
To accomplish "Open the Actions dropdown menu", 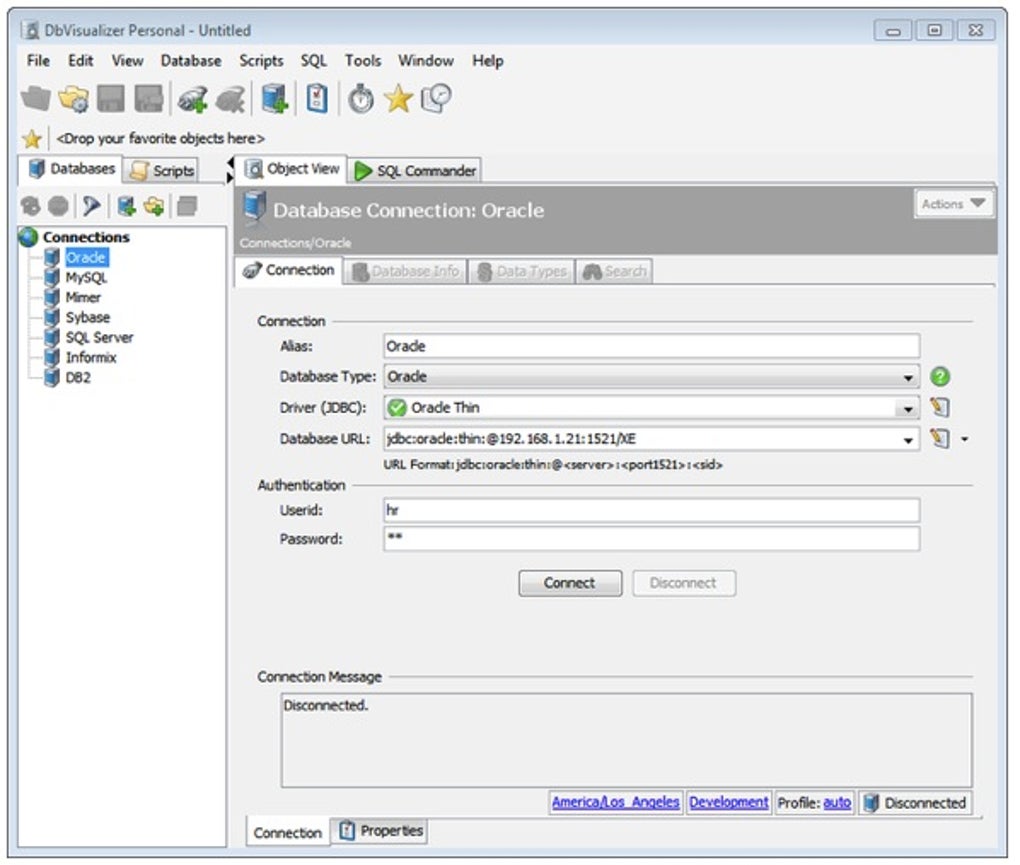I will click(x=953, y=204).
